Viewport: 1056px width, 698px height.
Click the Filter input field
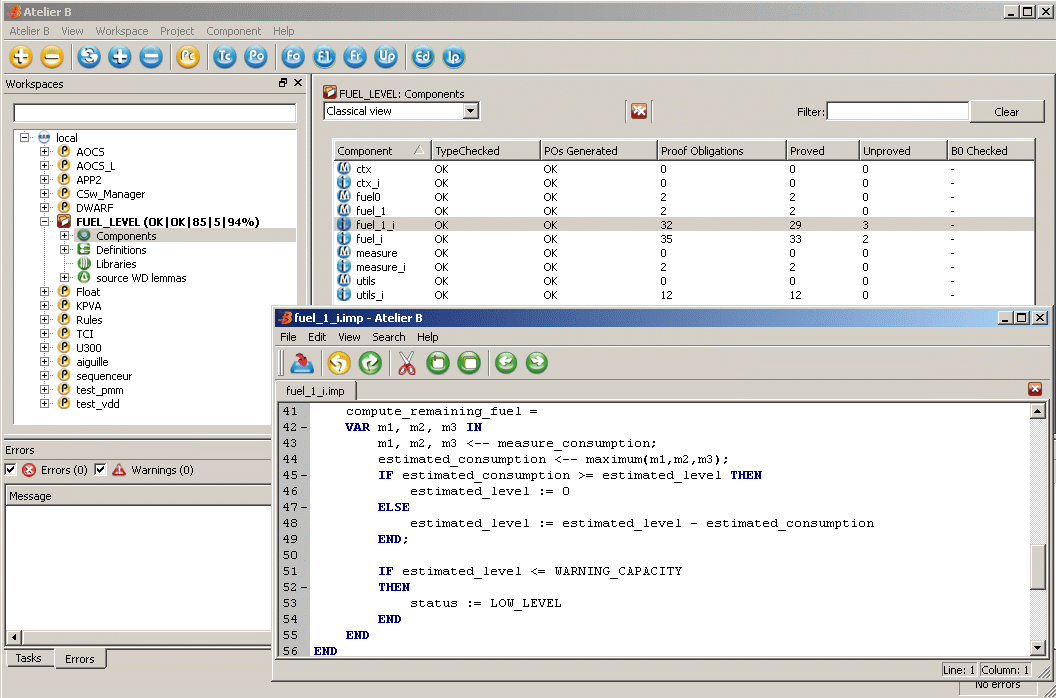897,112
